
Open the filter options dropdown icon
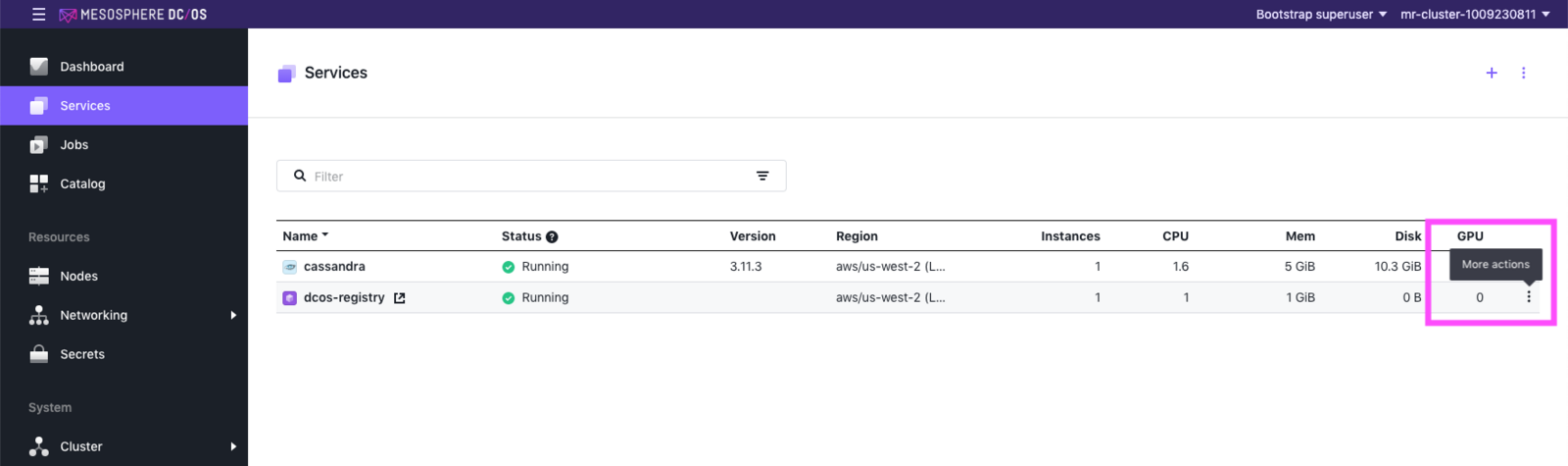coord(762,176)
